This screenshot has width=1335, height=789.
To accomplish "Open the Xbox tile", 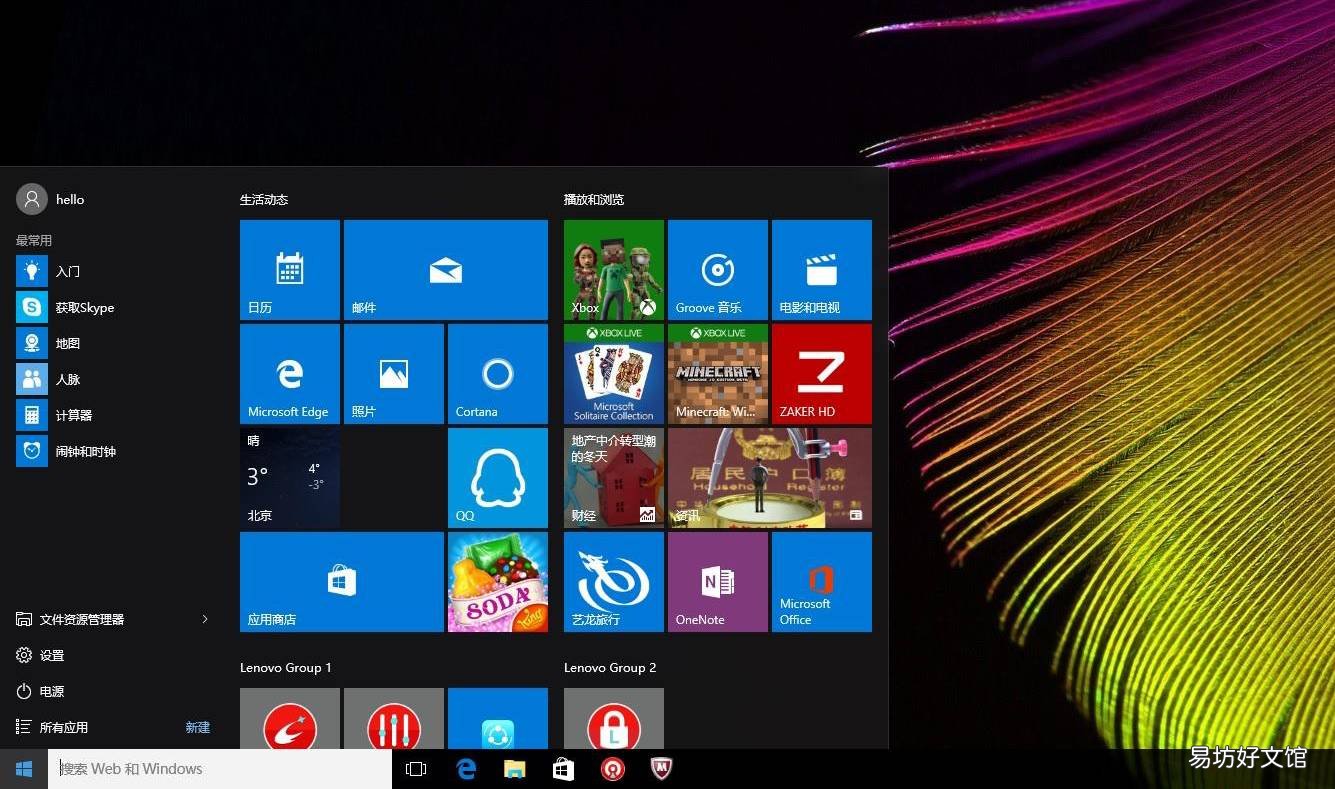I will (x=614, y=270).
